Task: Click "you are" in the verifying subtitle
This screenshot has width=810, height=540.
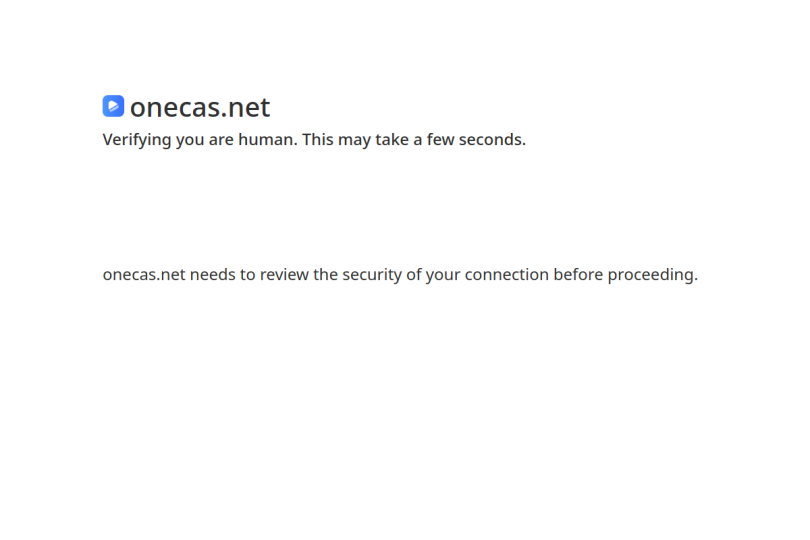Action: pos(205,141)
